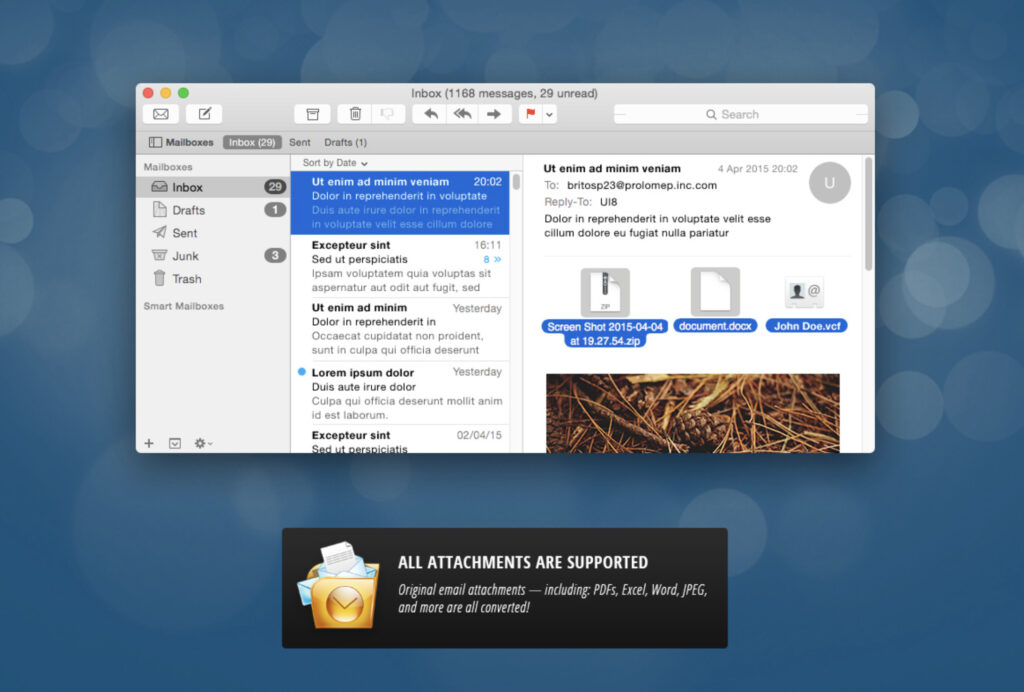
Task: Reply to the selected email
Action: (x=430, y=114)
